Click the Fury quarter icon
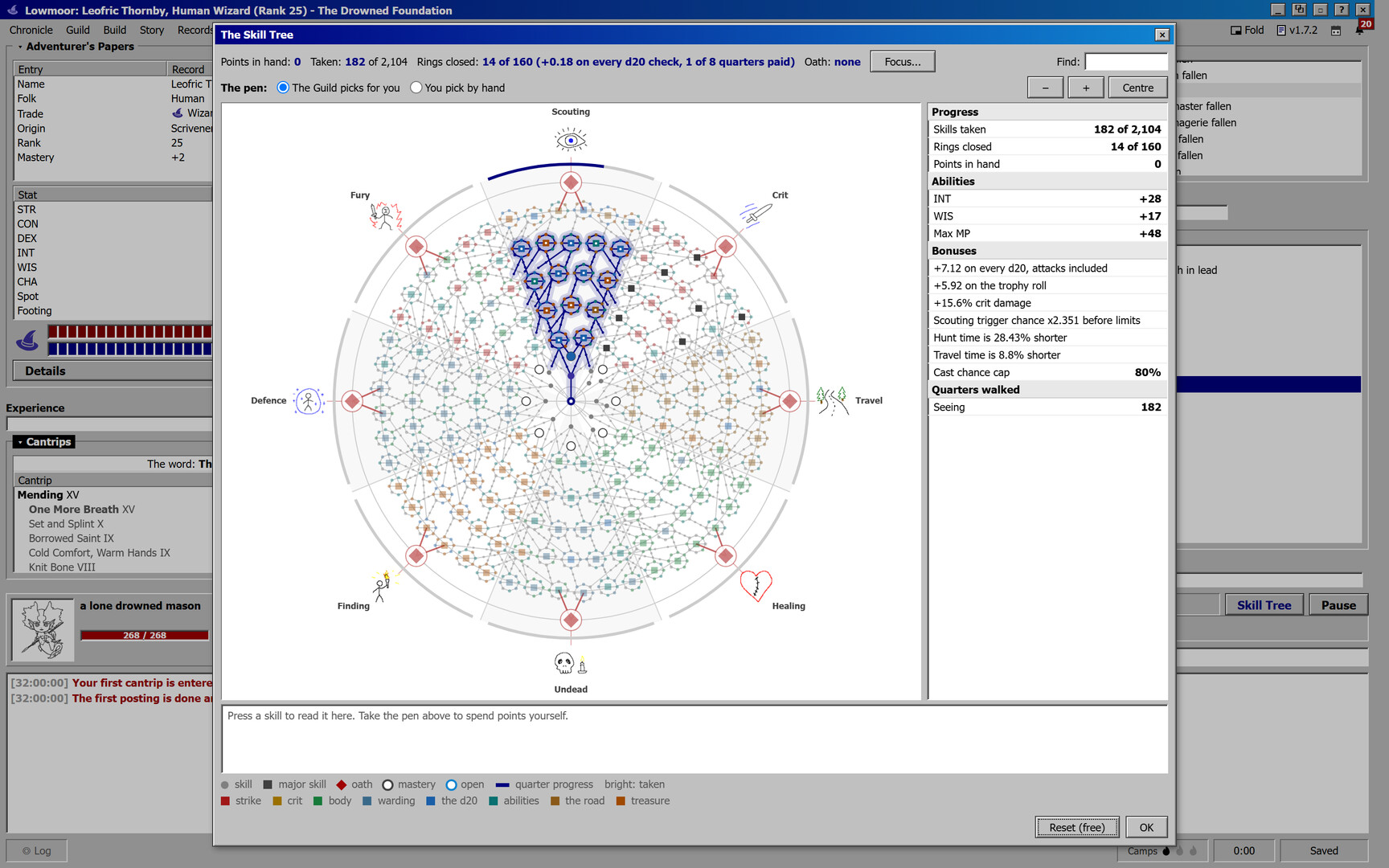 tap(386, 216)
